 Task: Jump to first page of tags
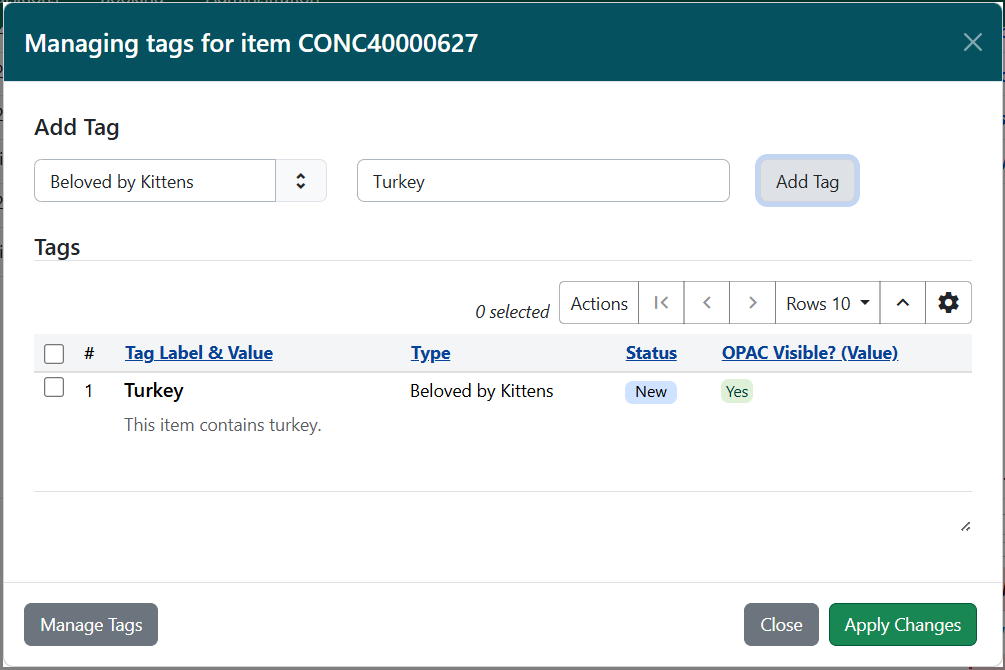pos(661,302)
